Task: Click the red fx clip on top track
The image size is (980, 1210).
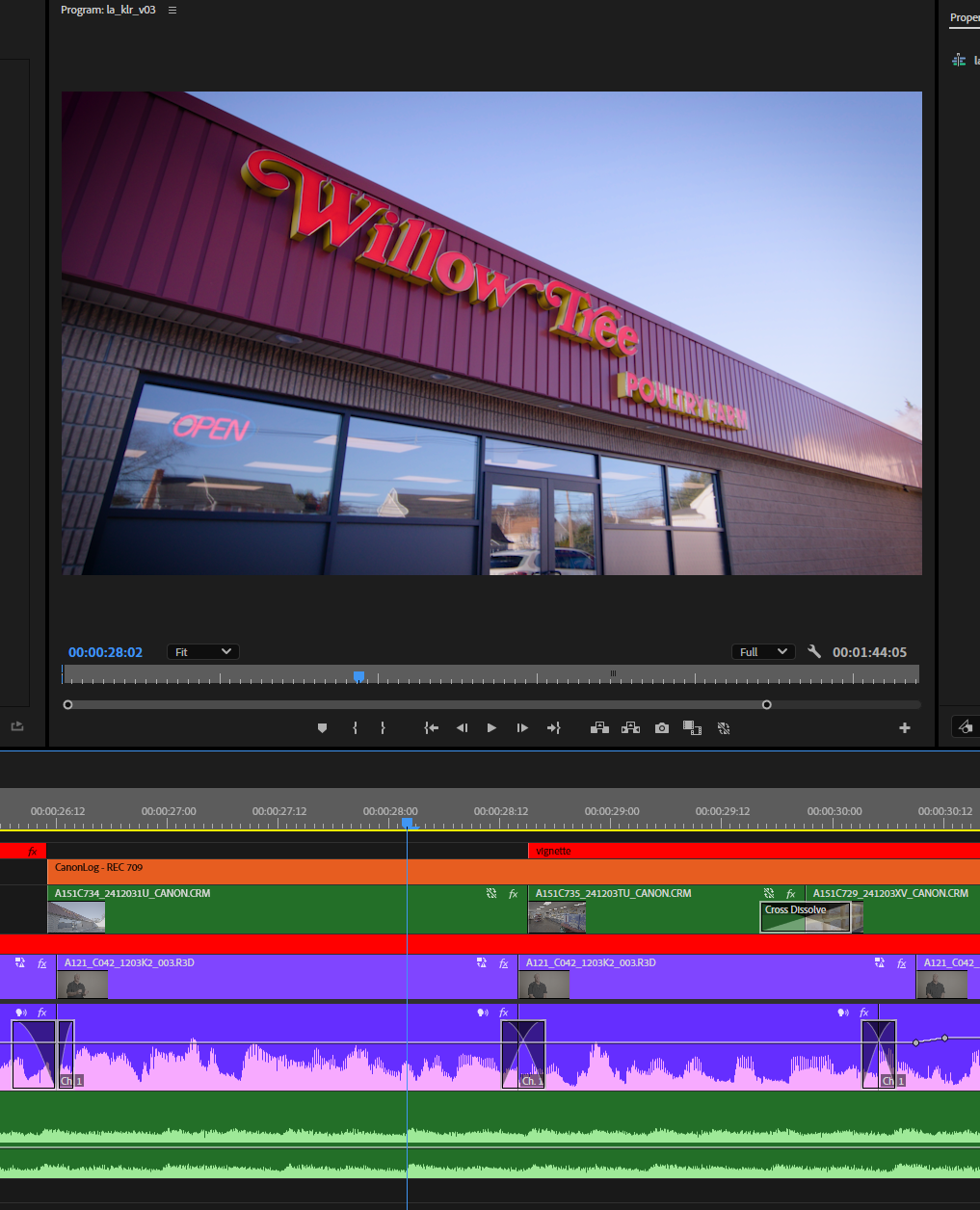Action: (x=23, y=851)
